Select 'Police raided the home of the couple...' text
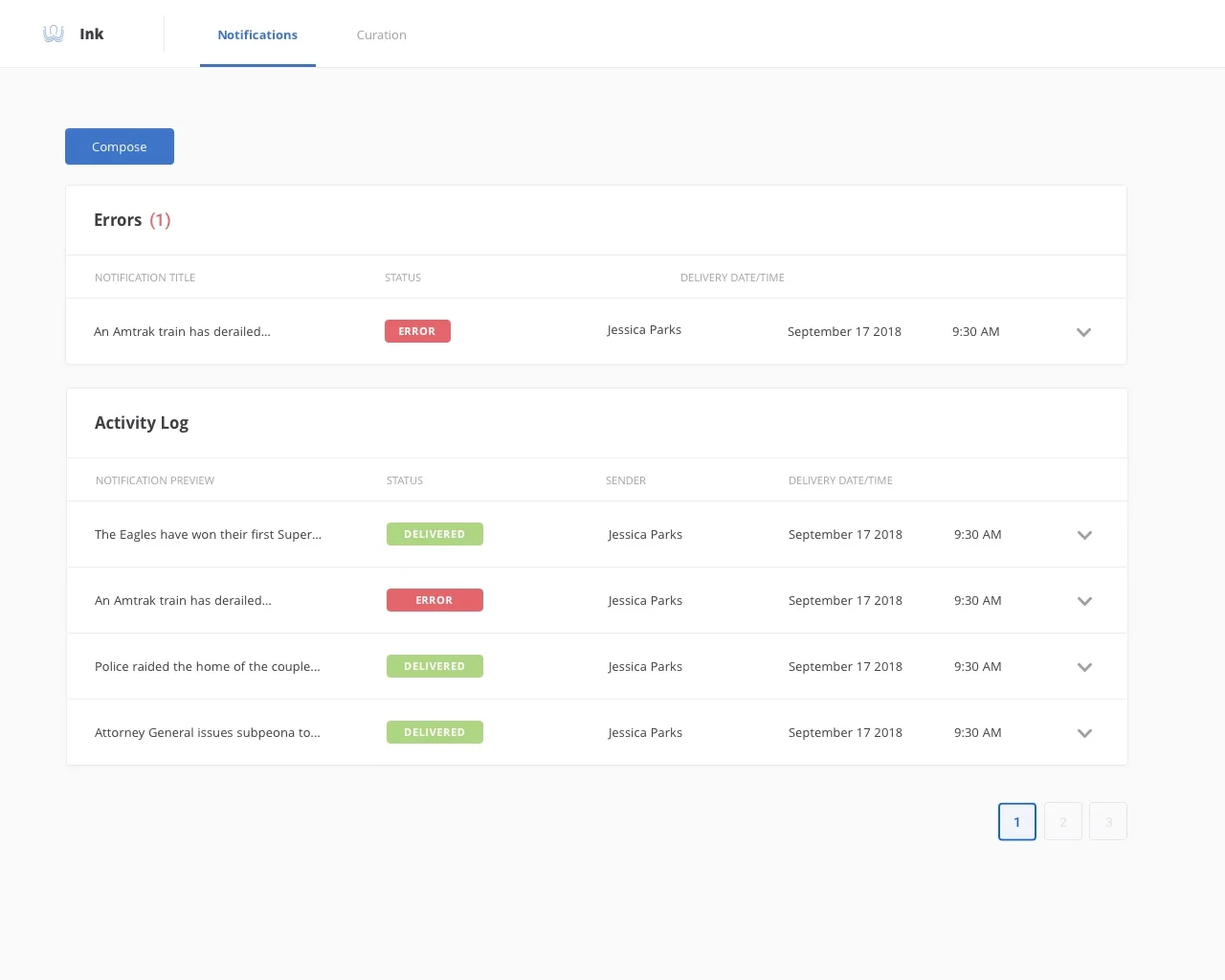 (208, 666)
